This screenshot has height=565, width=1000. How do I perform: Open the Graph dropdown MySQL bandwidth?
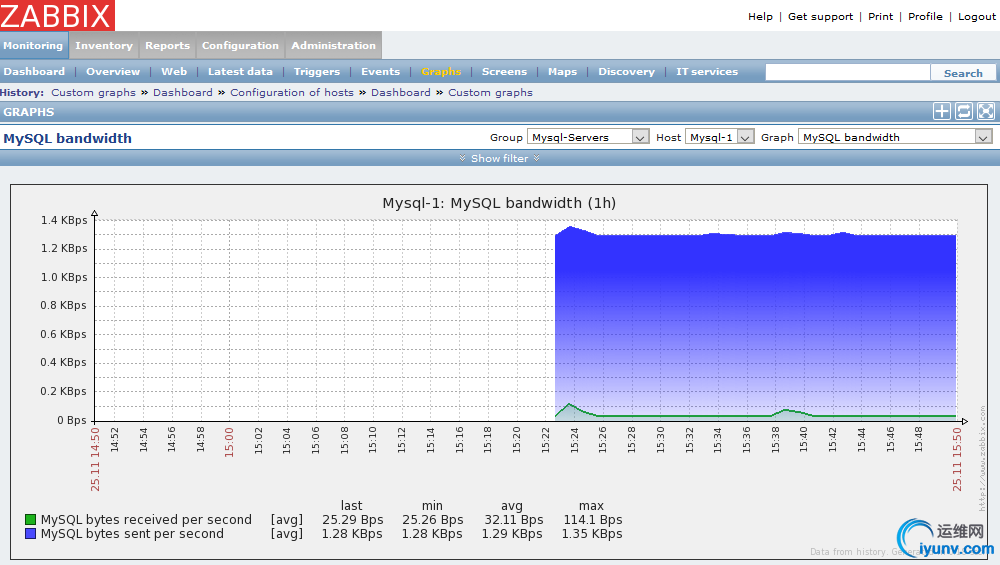pyautogui.click(x=895, y=137)
